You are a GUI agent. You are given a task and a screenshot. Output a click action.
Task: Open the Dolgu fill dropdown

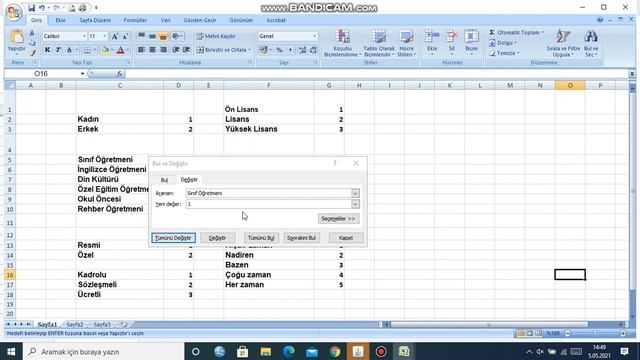pyautogui.click(x=503, y=43)
